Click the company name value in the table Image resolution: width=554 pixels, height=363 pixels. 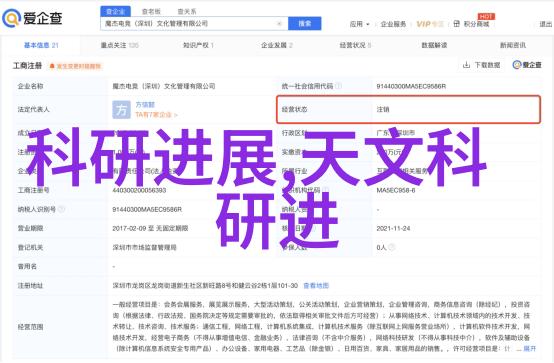pos(164,86)
